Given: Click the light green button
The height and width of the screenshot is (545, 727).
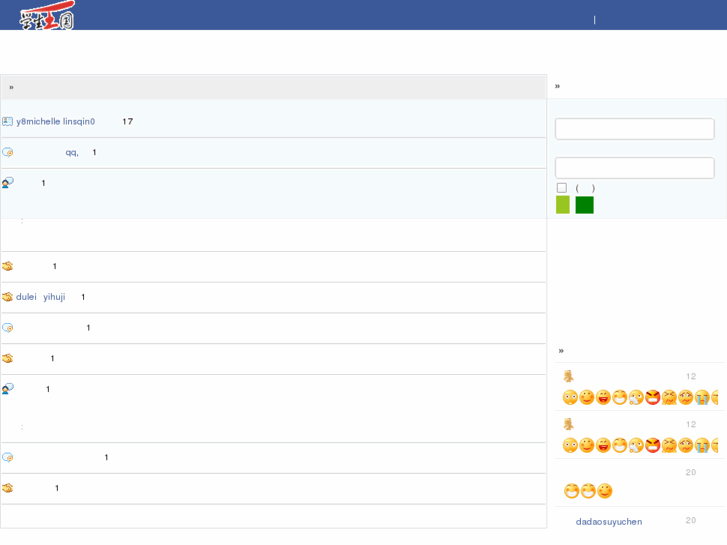Looking at the screenshot, I should tap(563, 205).
